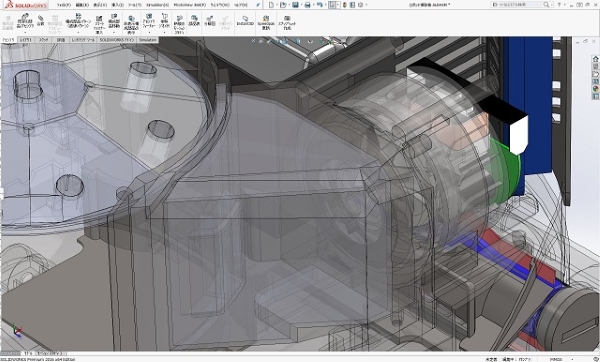Click Insert Components (existing part/assembly) icon
Image resolution: width=600 pixels, height=362 pixels.
point(25,17)
